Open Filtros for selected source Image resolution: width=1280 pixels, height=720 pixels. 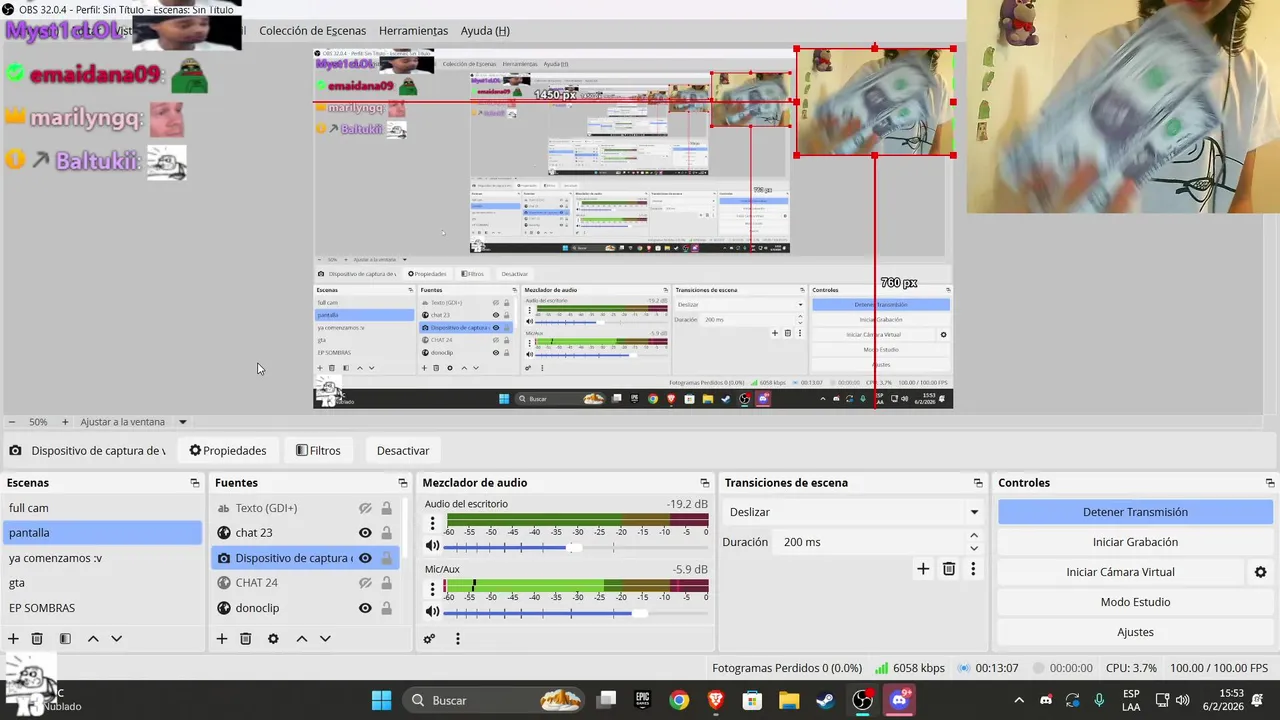tap(318, 451)
